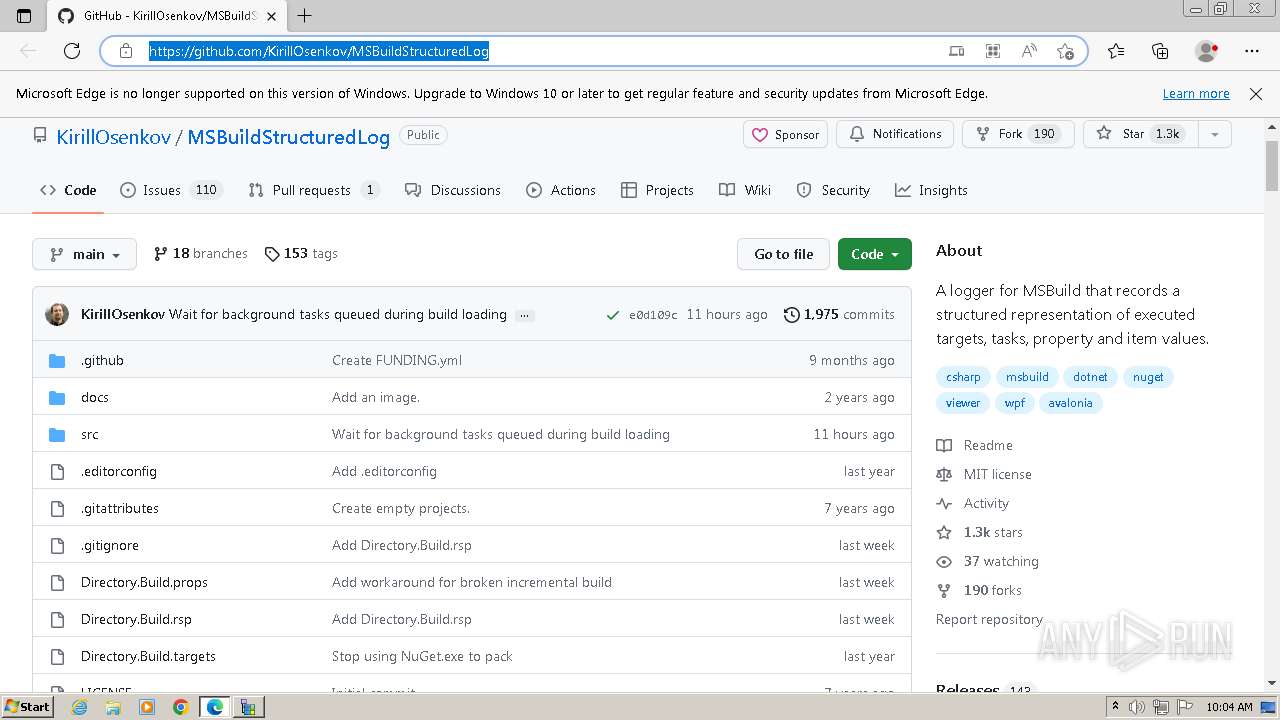1280x720 pixels.
Task: Click the Edge taskbar icon
Action: [215, 707]
